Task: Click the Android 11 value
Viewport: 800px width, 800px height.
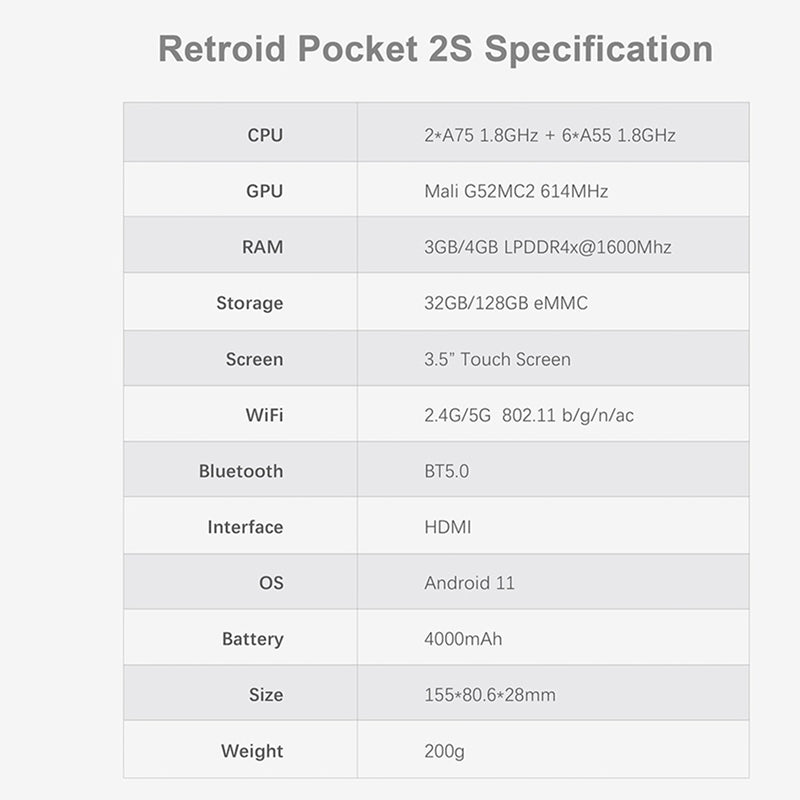Action: [x=469, y=583]
